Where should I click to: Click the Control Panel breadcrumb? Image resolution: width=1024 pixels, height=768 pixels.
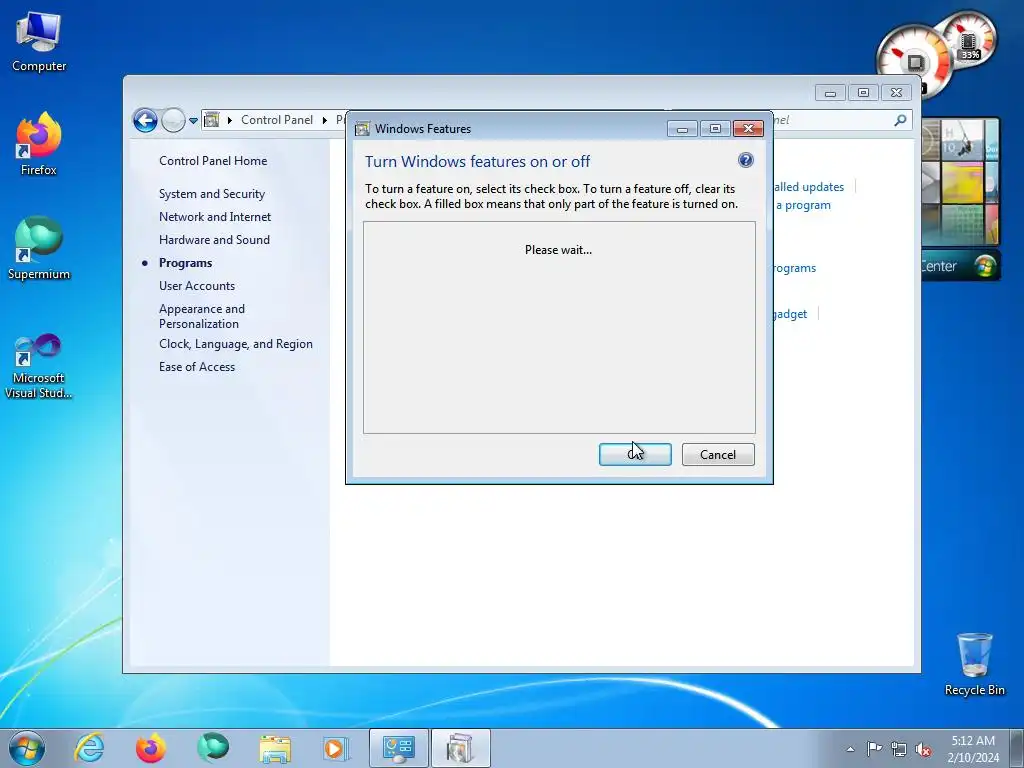point(277,120)
